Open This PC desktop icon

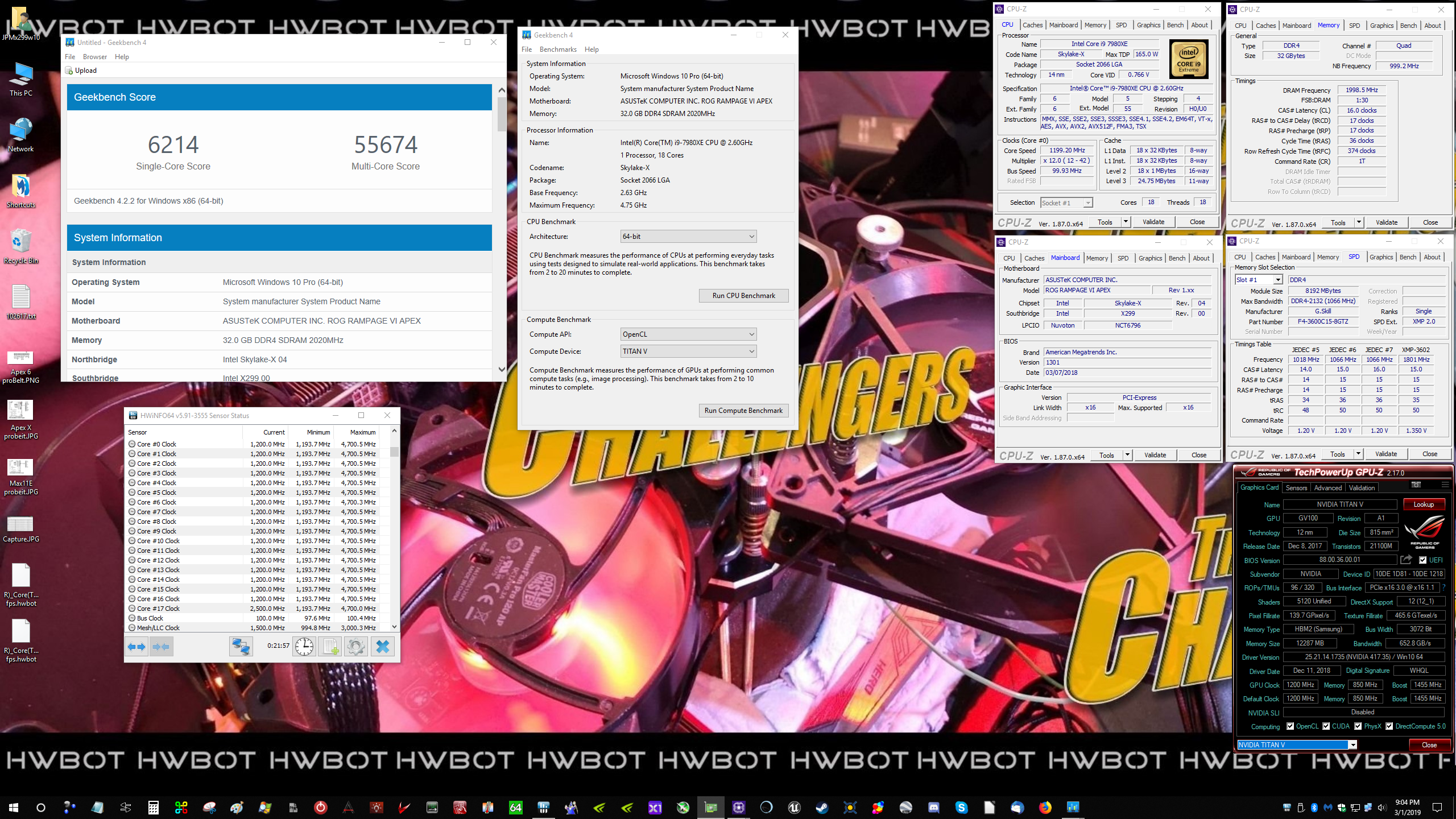coord(21,80)
